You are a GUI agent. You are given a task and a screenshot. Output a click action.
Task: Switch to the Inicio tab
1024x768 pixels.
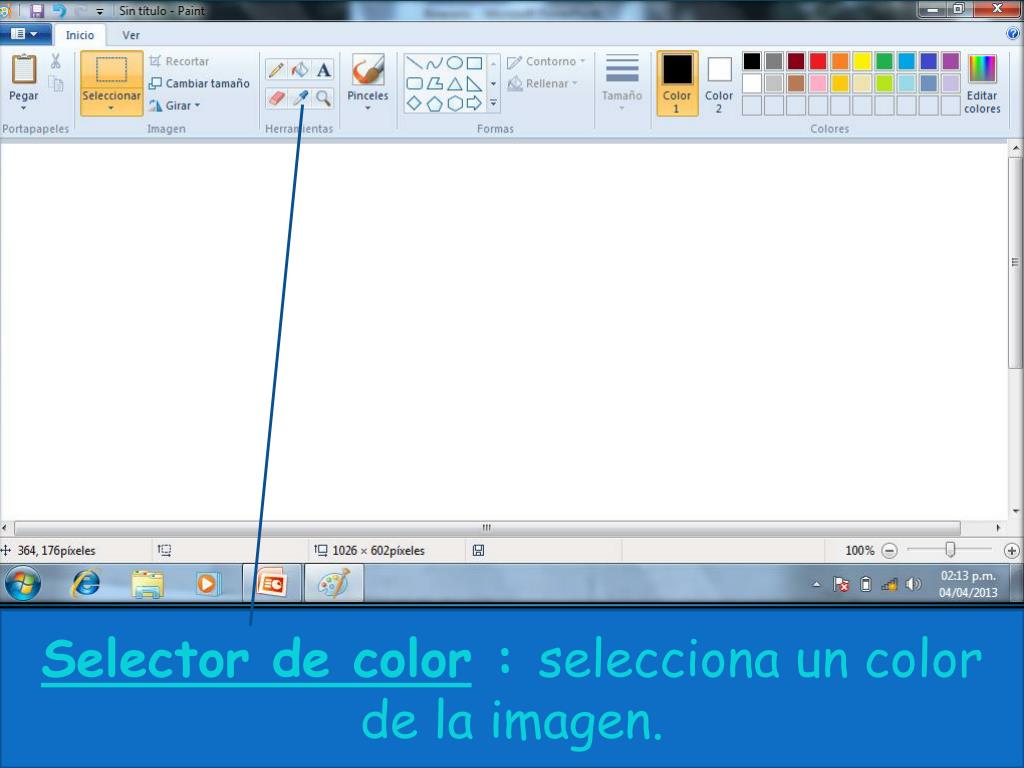point(80,35)
